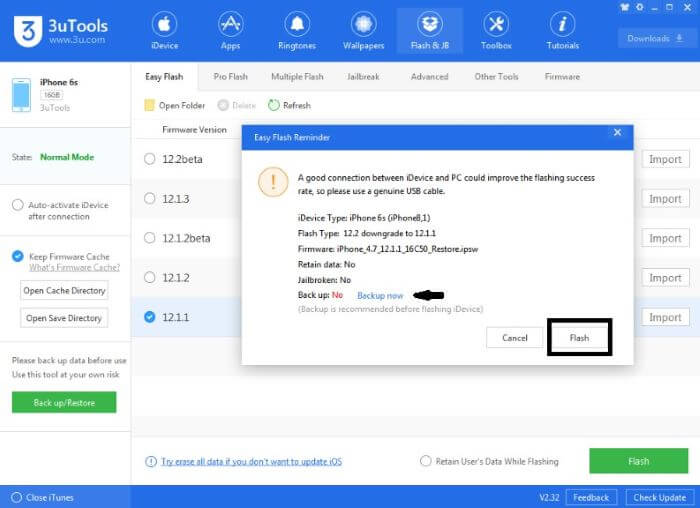The width and height of the screenshot is (700, 508).
Task: Open the iDevice section icon
Action: [167, 24]
